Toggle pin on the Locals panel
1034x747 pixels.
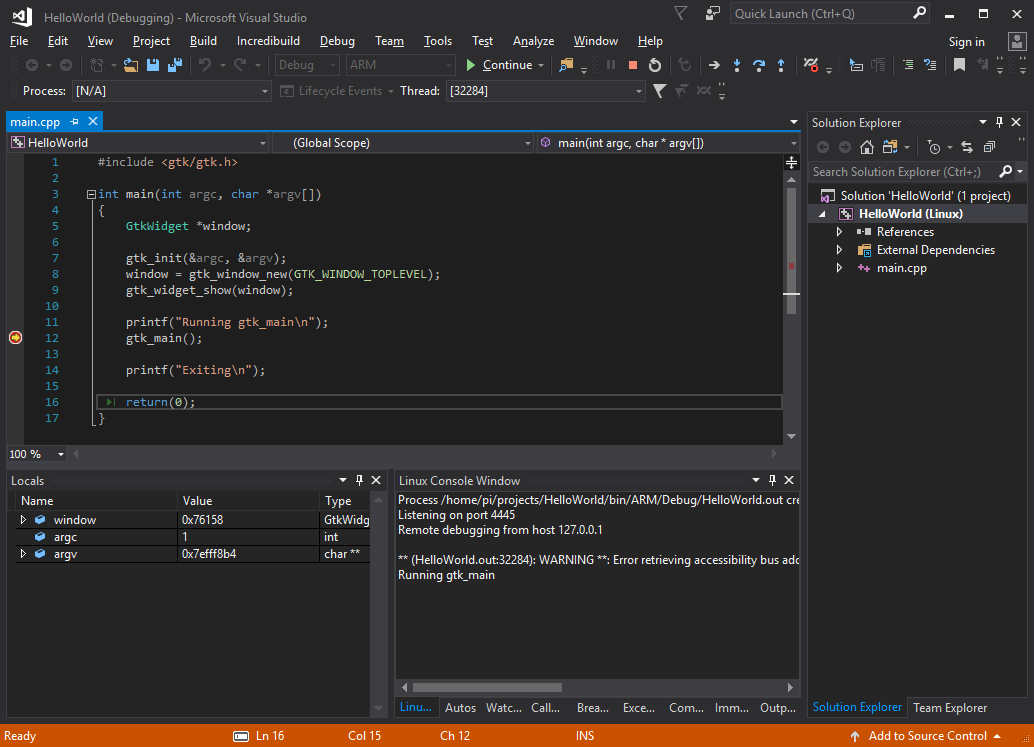click(359, 481)
